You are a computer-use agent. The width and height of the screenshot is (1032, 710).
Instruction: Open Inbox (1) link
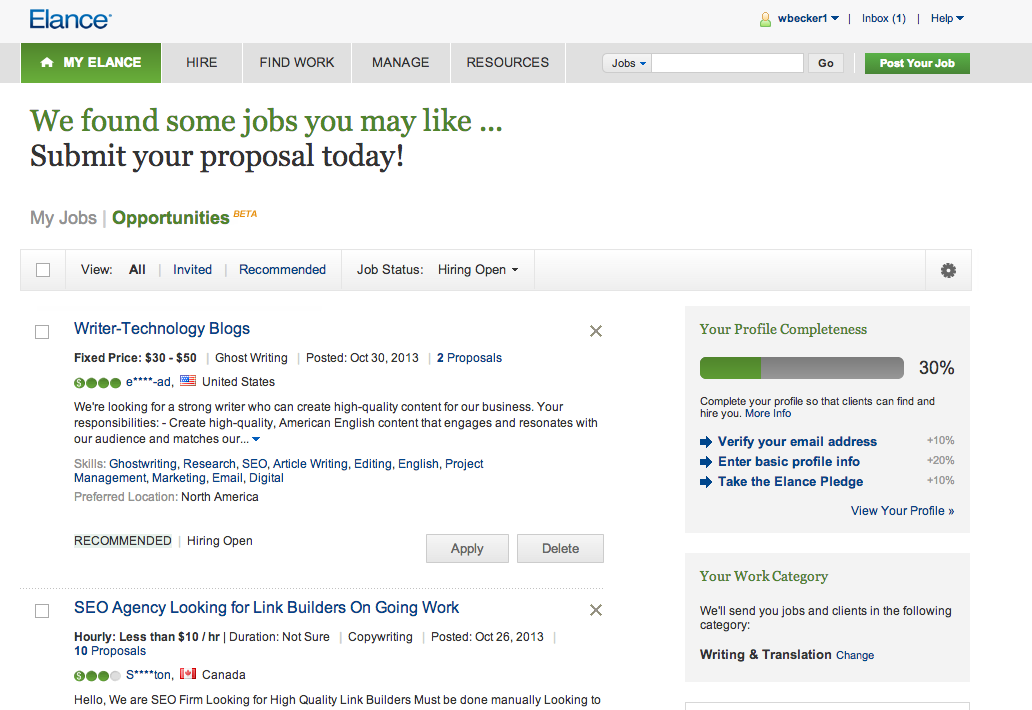point(884,18)
